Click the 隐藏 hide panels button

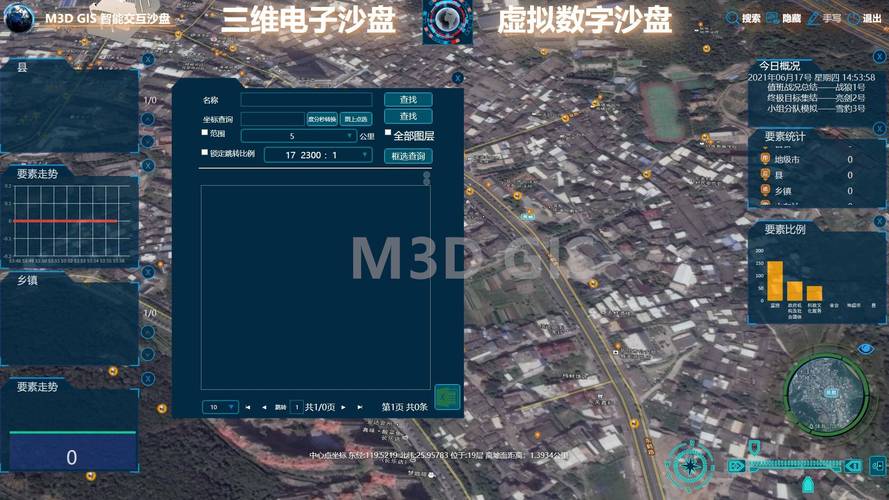[784, 19]
